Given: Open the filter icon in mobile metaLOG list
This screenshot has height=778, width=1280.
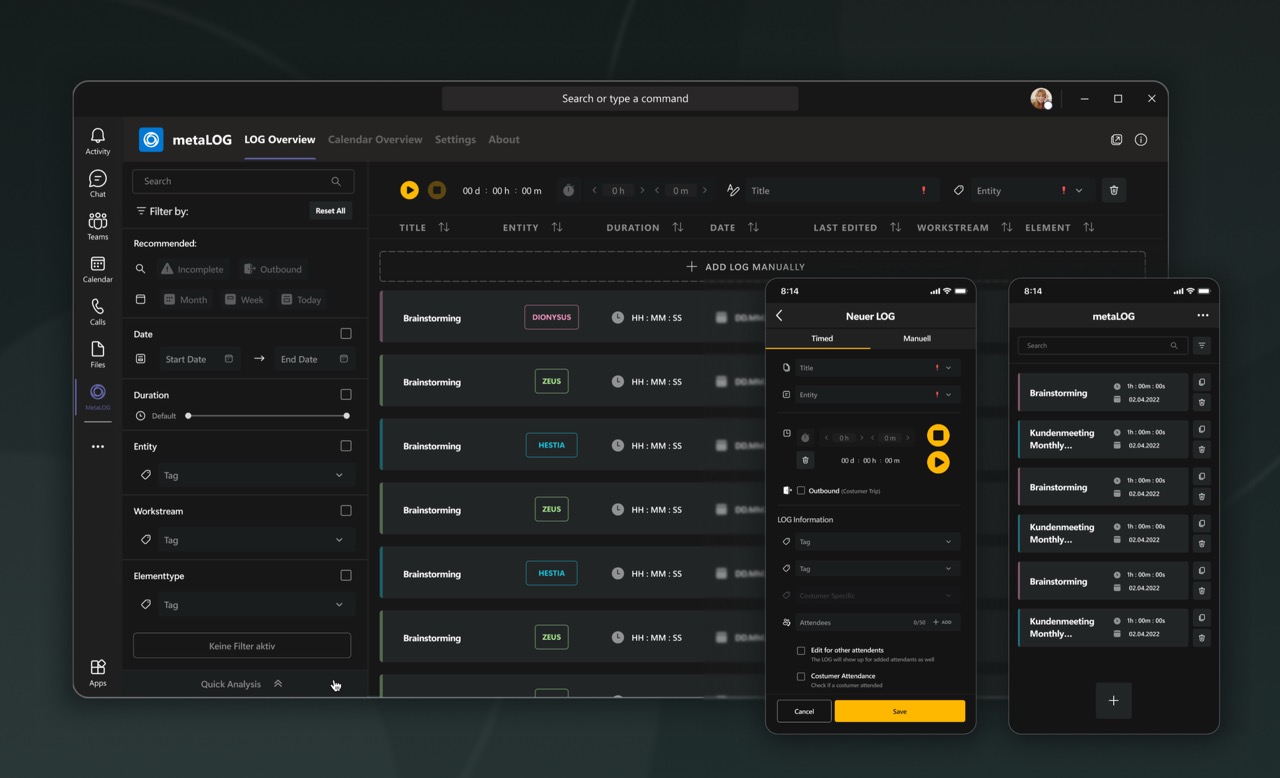Looking at the screenshot, I should click(1201, 346).
